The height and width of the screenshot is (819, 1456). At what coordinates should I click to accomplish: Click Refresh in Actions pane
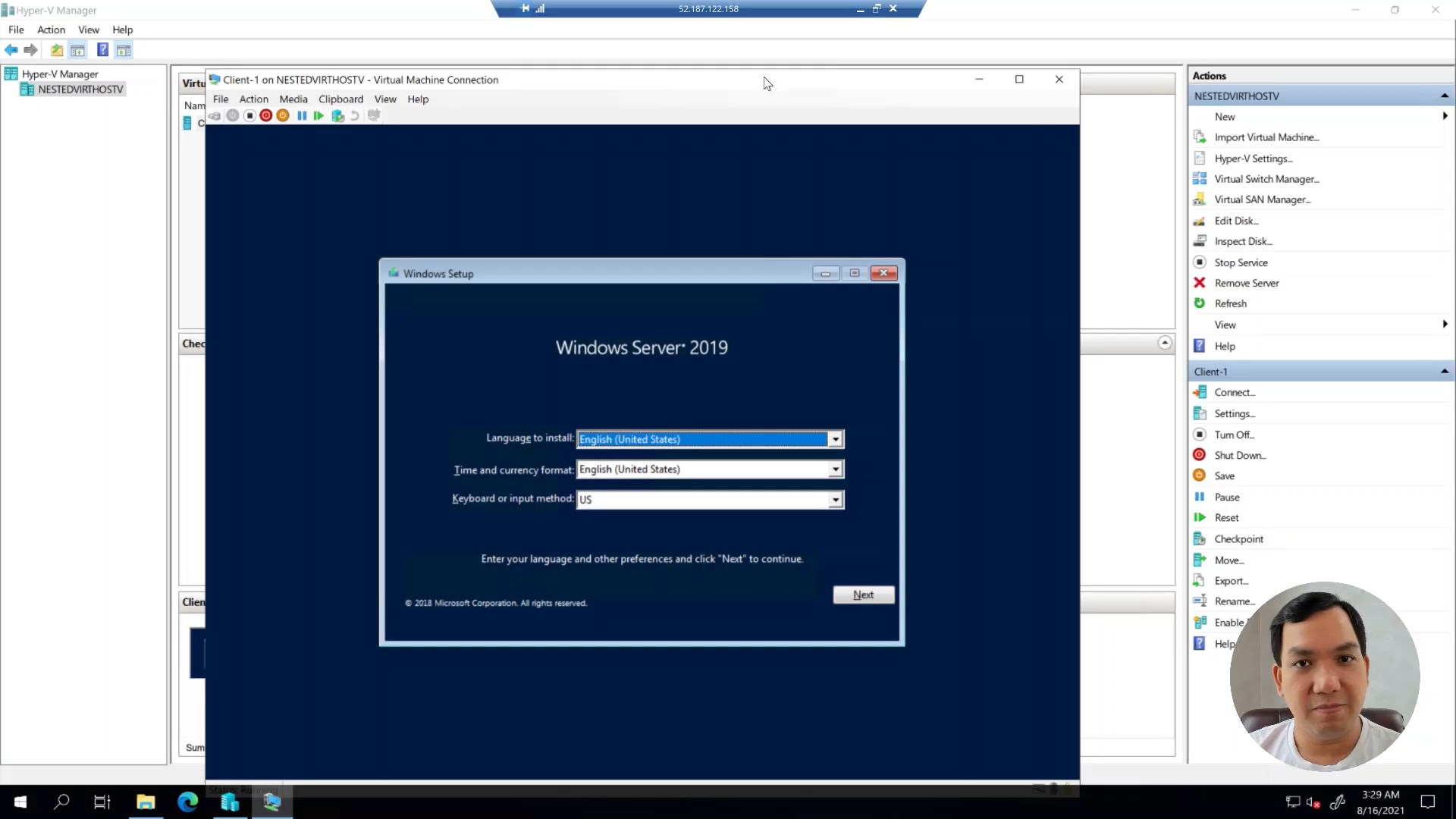pyautogui.click(x=1230, y=303)
